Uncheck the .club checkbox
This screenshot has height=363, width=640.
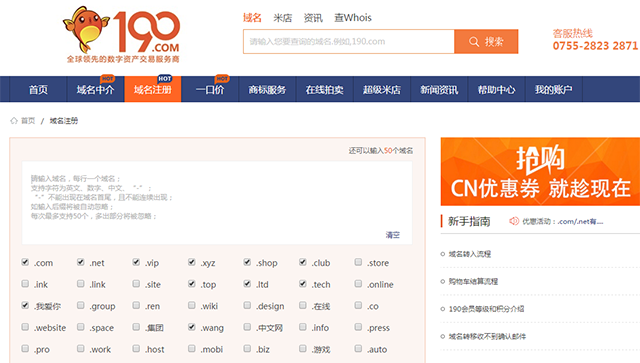(x=302, y=262)
